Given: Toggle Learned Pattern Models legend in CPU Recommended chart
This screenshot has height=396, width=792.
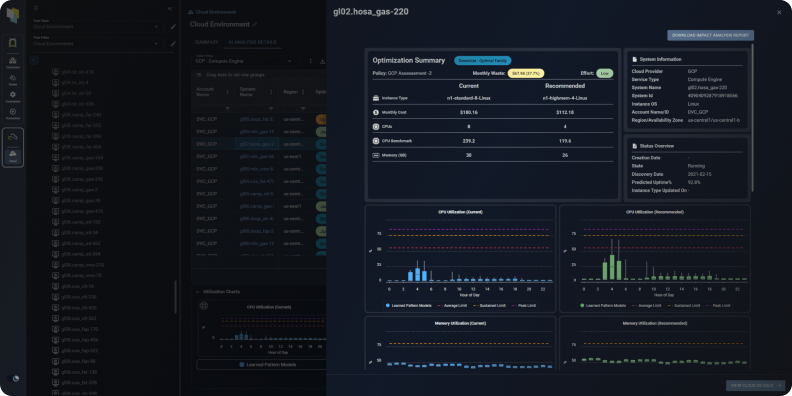Looking at the screenshot, I should point(603,306).
